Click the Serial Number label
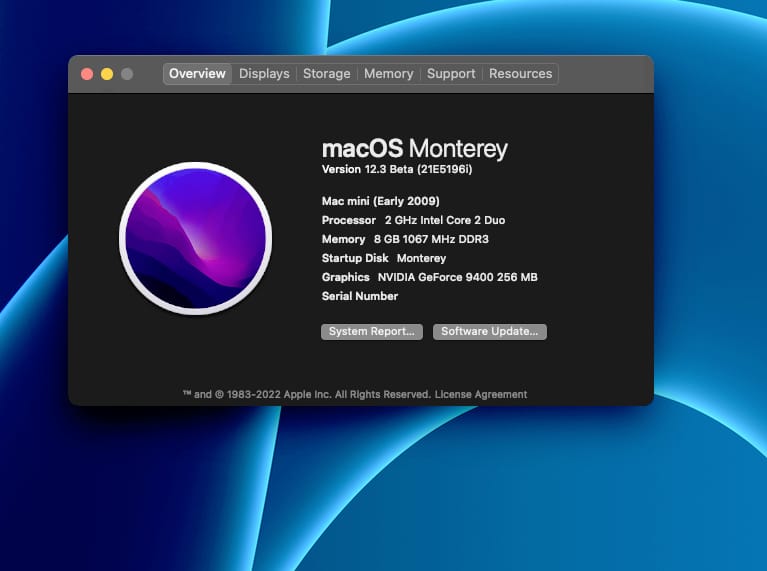This screenshot has width=767, height=571. pyautogui.click(x=360, y=297)
